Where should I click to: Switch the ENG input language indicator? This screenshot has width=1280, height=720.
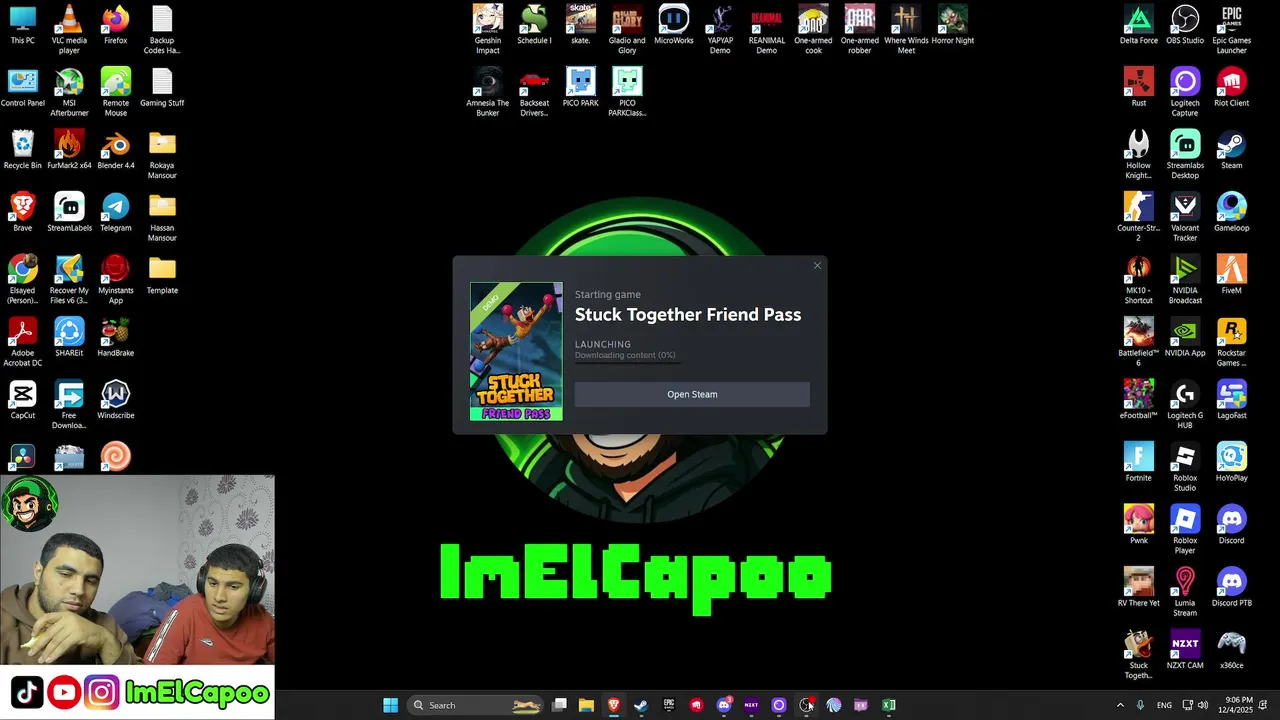click(x=1164, y=705)
